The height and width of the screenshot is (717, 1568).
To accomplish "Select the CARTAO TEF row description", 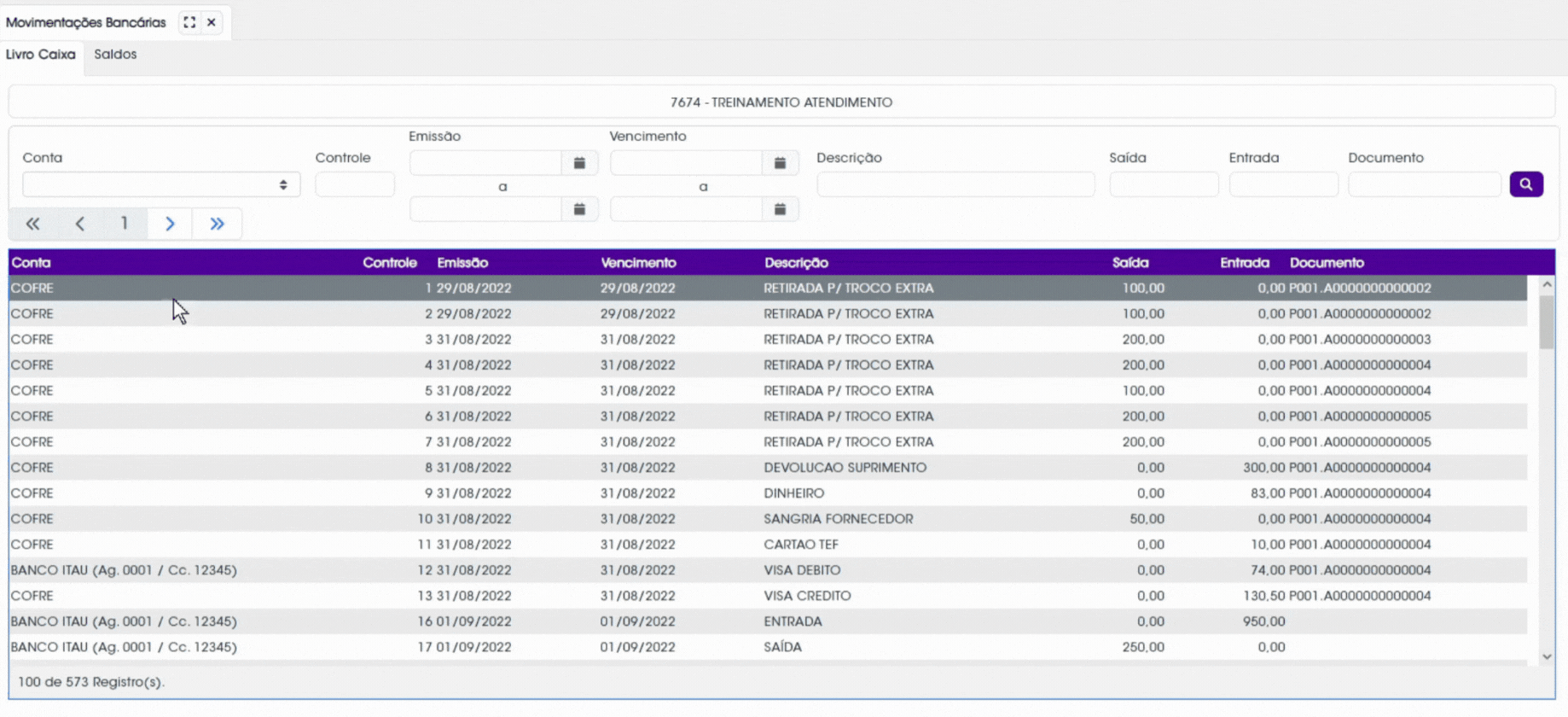I will (801, 545).
